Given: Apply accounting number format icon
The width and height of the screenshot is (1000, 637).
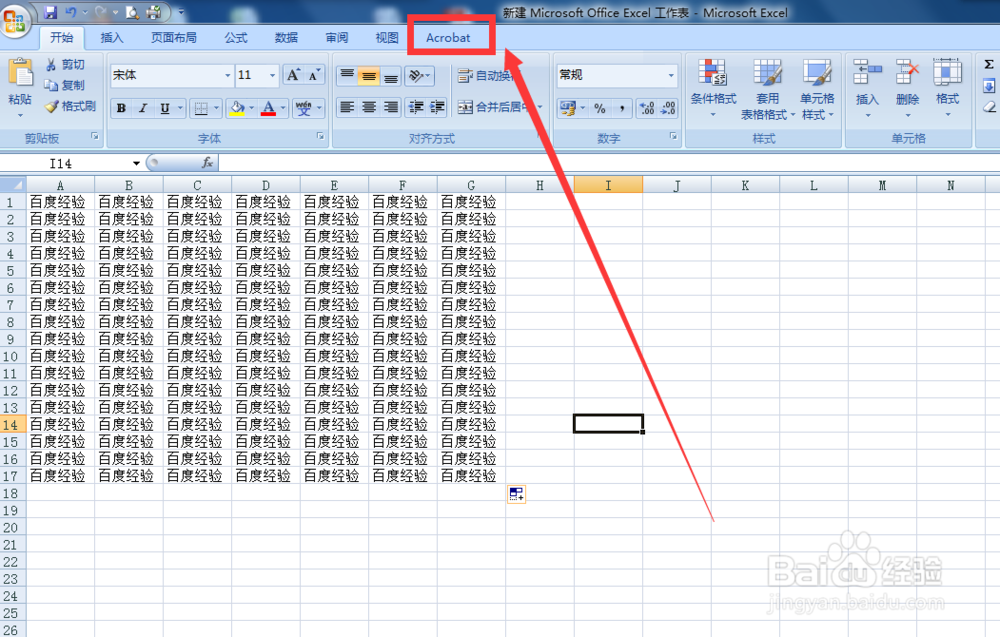Looking at the screenshot, I should [568, 108].
